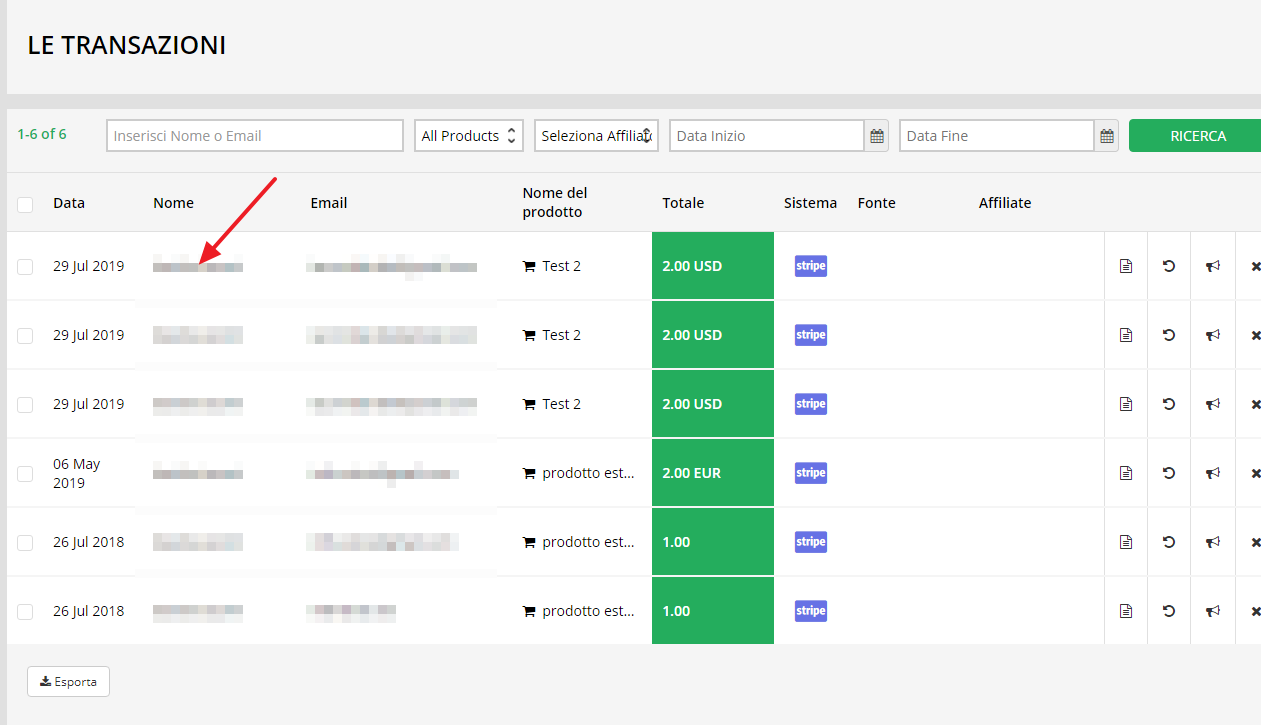Image resolution: width=1261 pixels, height=725 pixels.
Task: Click megaphone icon in last 26 Jul 2018 row
Action: (1213, 611)
